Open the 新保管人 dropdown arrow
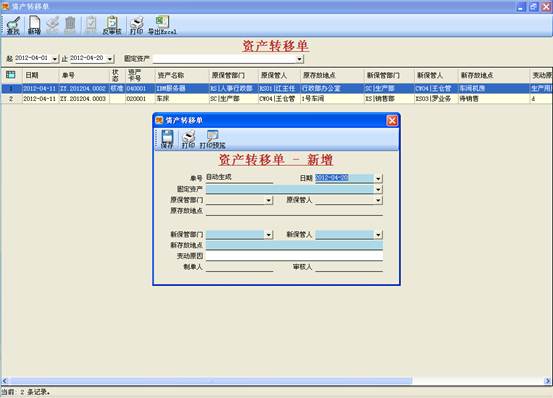 (x=378, y=234)
